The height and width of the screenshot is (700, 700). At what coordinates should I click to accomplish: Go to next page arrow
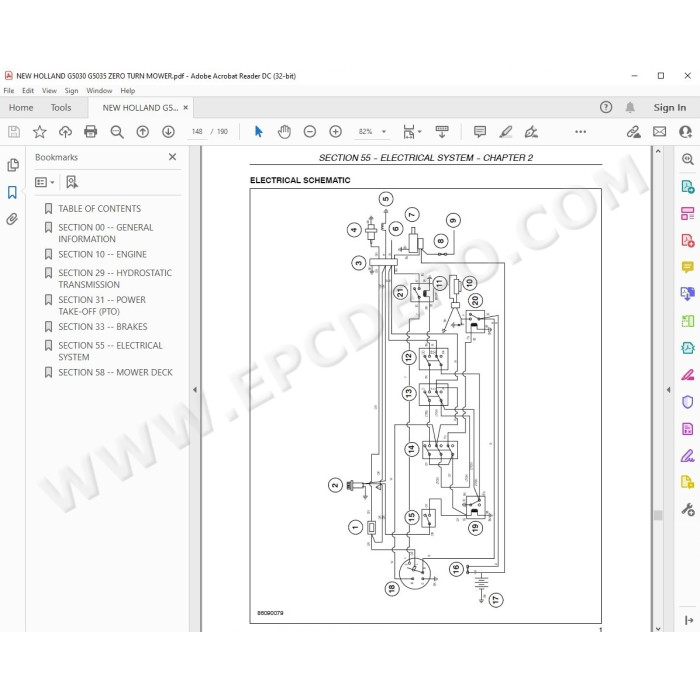click(x=168, y=132)
